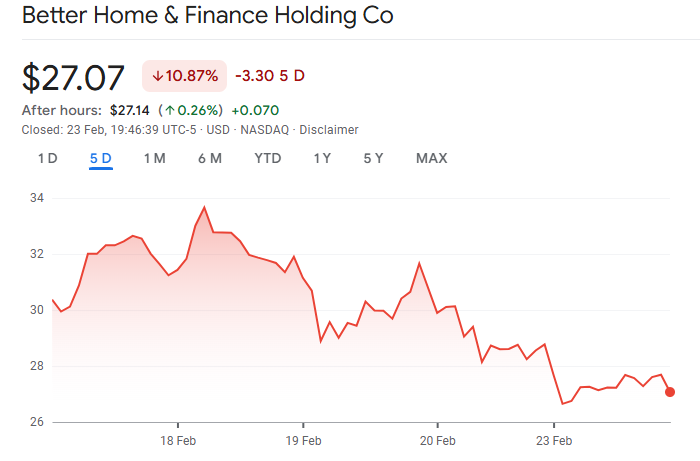Click the $27.07 current price
Viewport: 700px width, 461px height.
pyautogui.click(x=74, y=78)
